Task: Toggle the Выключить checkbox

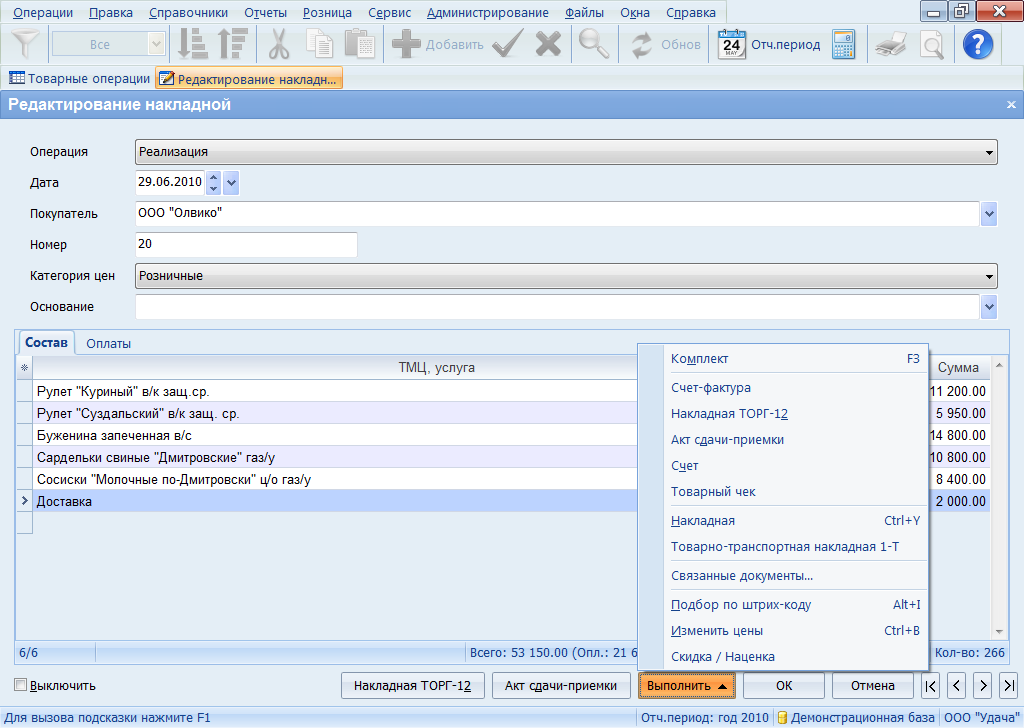Action: [21, 686]
